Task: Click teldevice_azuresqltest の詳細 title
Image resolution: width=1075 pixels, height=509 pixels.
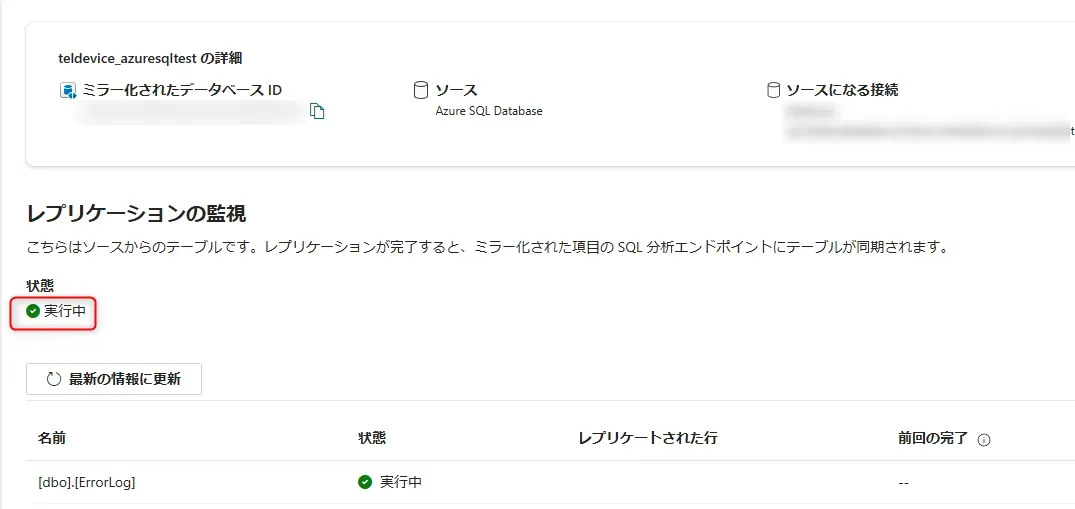Action: click(150, 58)
